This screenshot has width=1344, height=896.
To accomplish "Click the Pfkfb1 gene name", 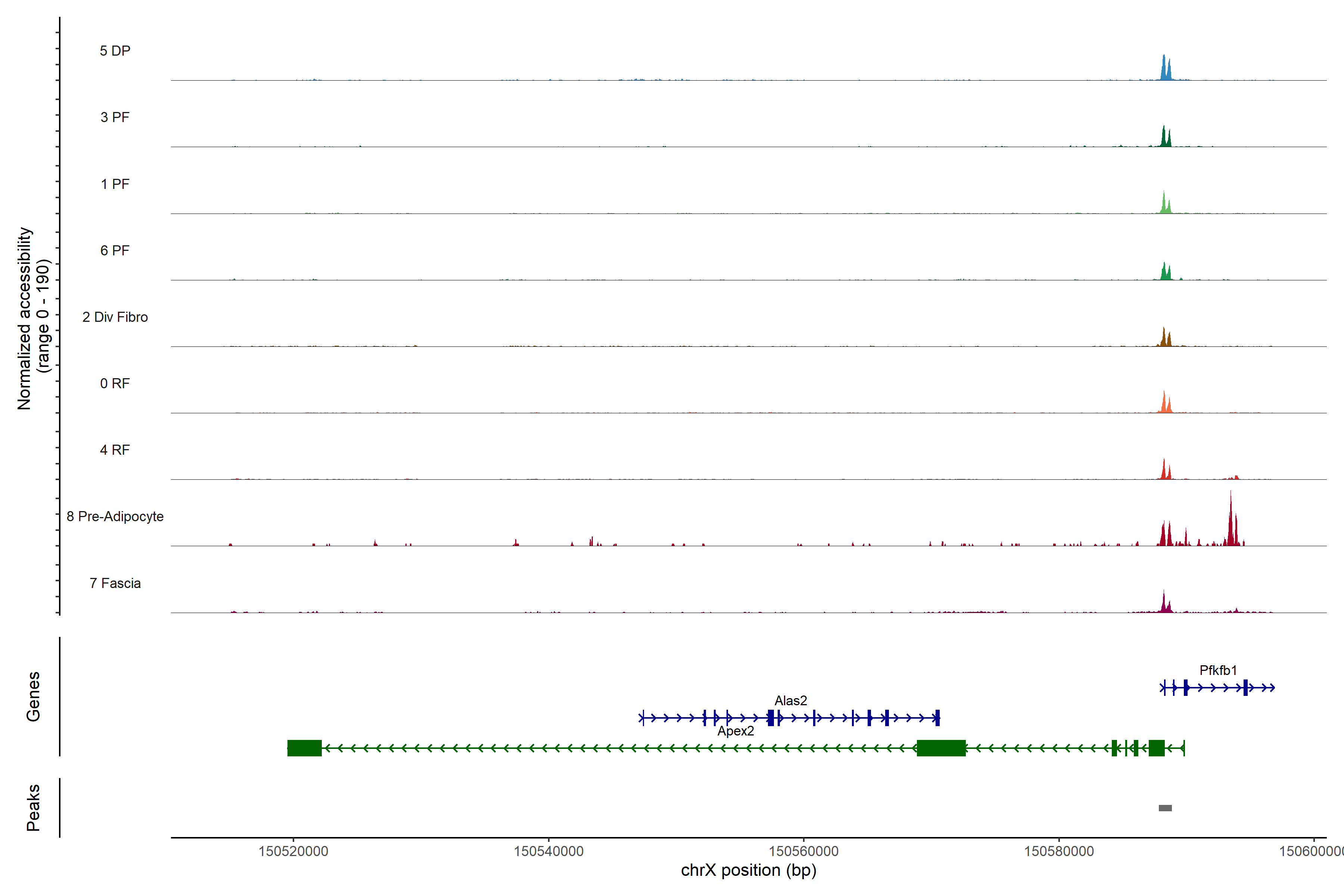I will tap(1218, 670).
